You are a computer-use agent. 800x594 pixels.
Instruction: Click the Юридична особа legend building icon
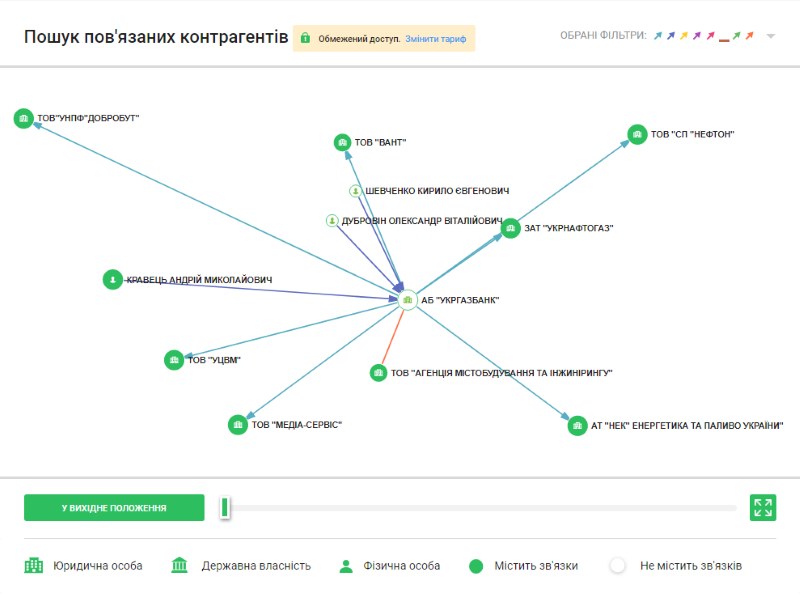tap(34, 565)
